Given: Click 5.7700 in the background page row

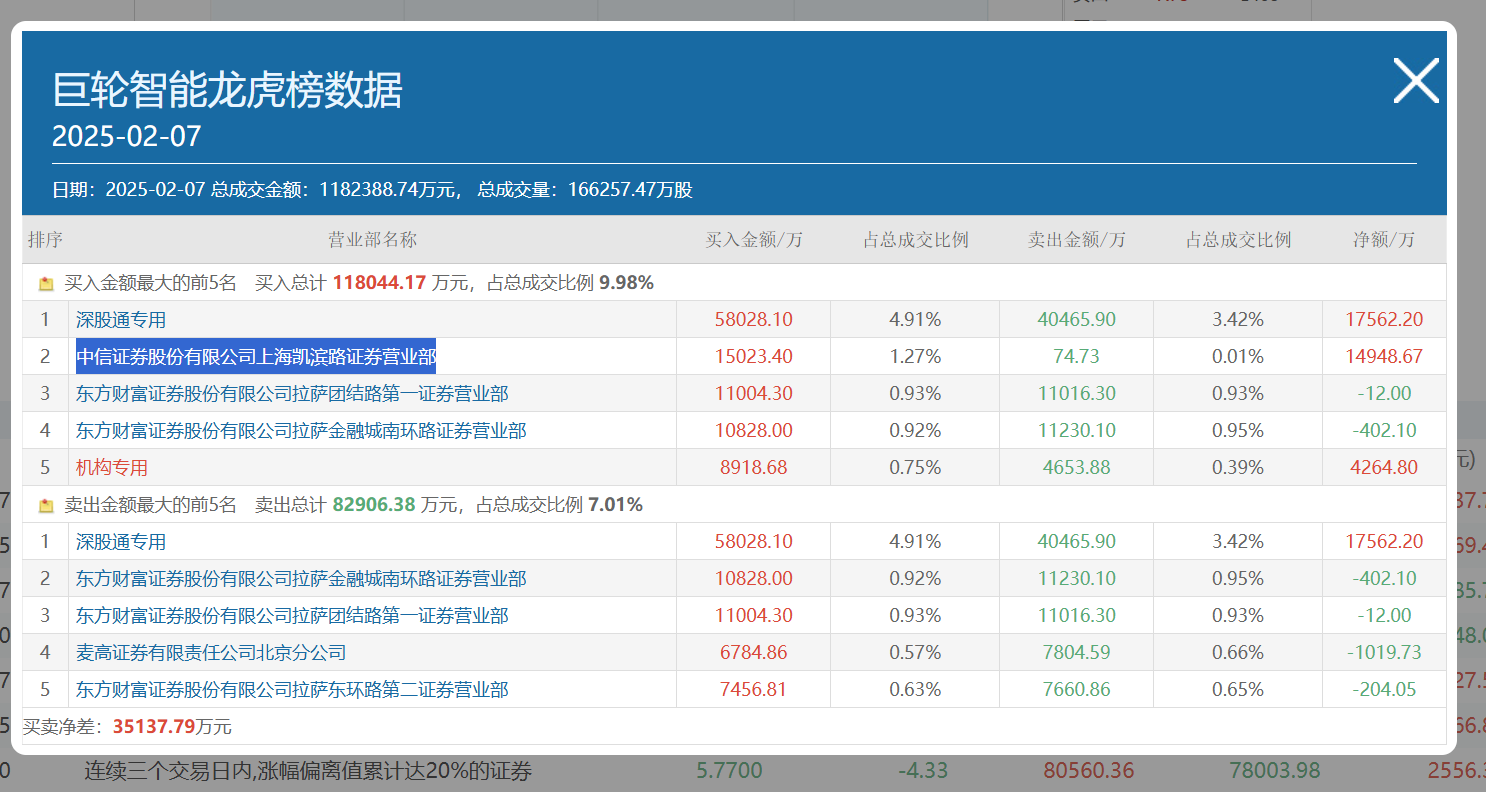Looking at the screenshot, I should click(729, 771).
